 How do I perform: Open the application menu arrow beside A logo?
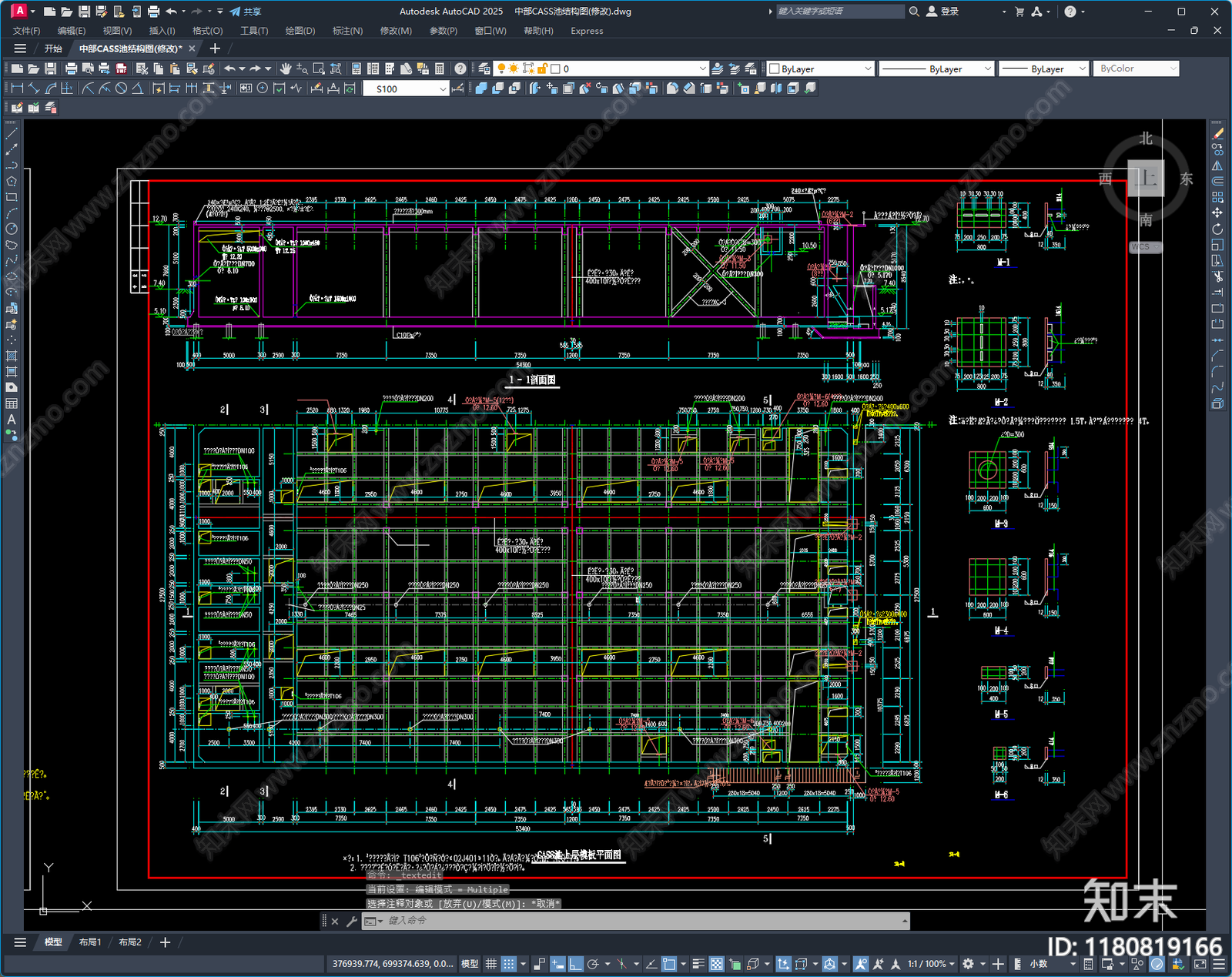32,12
